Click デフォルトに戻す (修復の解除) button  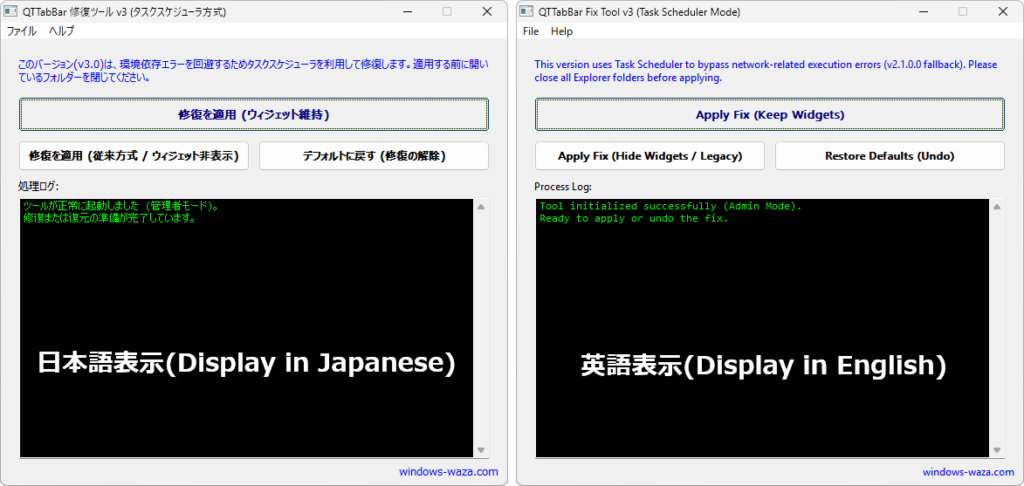click(374, 155)
